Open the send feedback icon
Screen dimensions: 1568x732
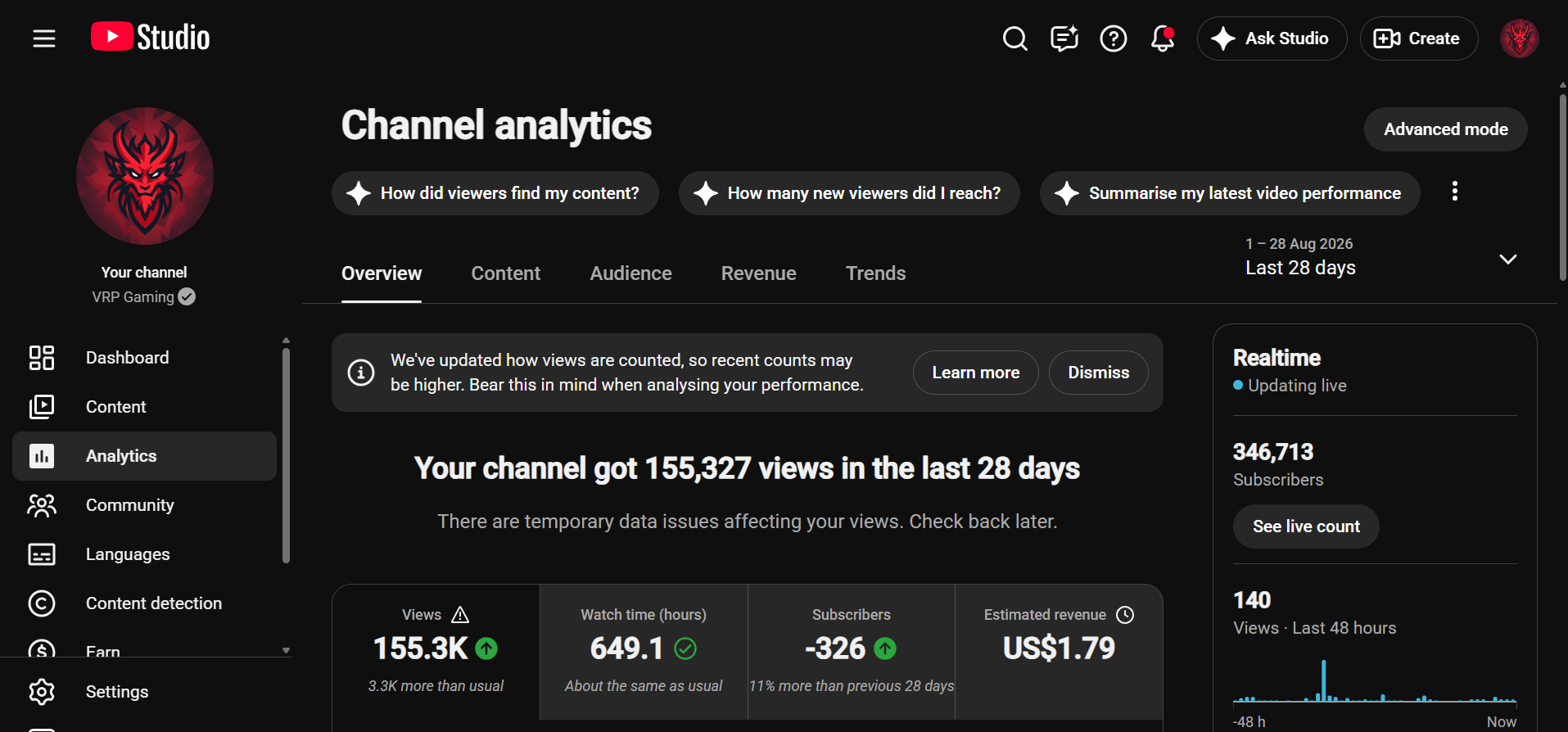[1064, 38]
